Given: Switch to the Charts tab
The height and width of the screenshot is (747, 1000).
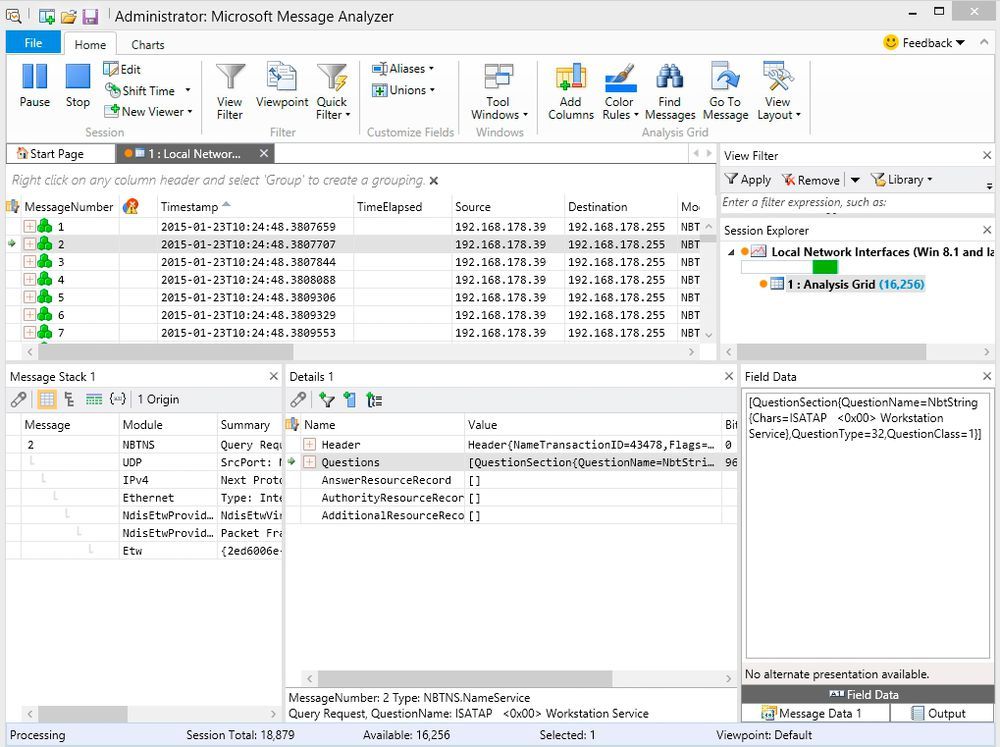Looking at the screenshot, I should (147, 44).
